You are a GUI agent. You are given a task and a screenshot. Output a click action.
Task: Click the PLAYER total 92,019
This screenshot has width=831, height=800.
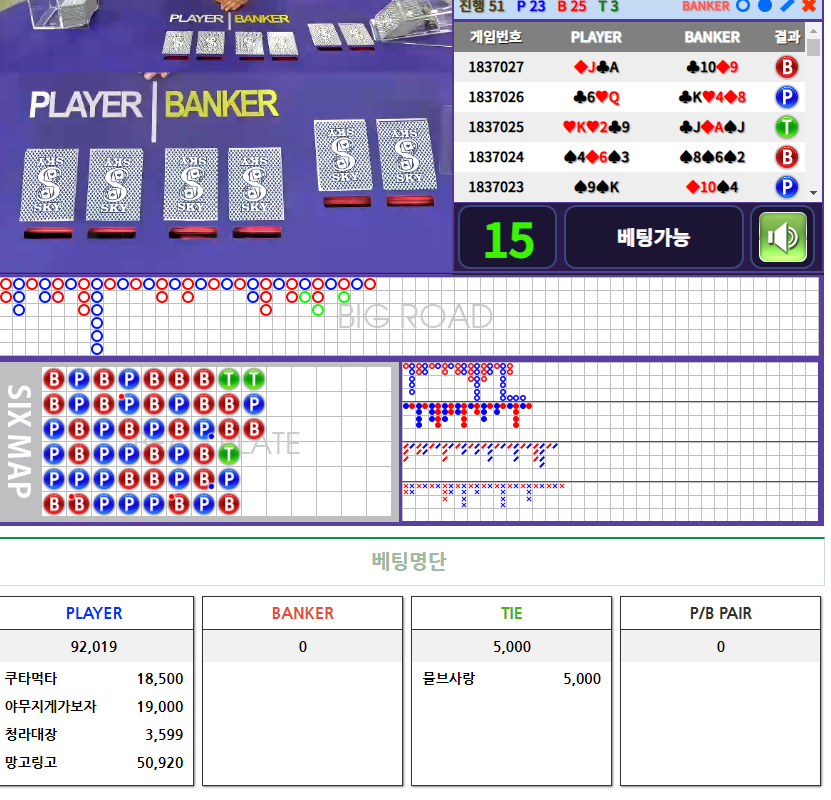coord(94,647)
